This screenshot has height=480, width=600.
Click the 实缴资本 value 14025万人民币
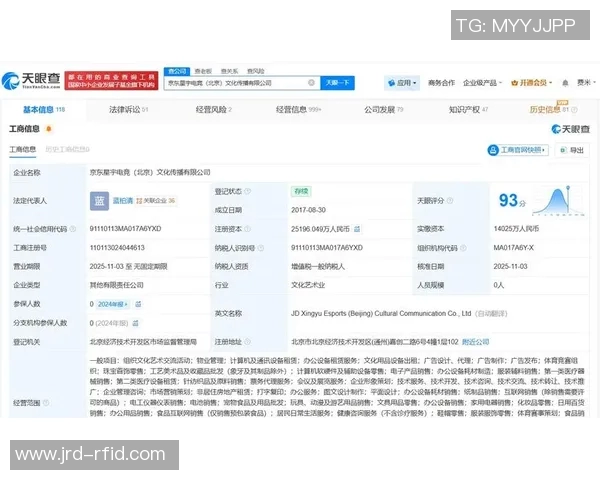click(516, 229)
